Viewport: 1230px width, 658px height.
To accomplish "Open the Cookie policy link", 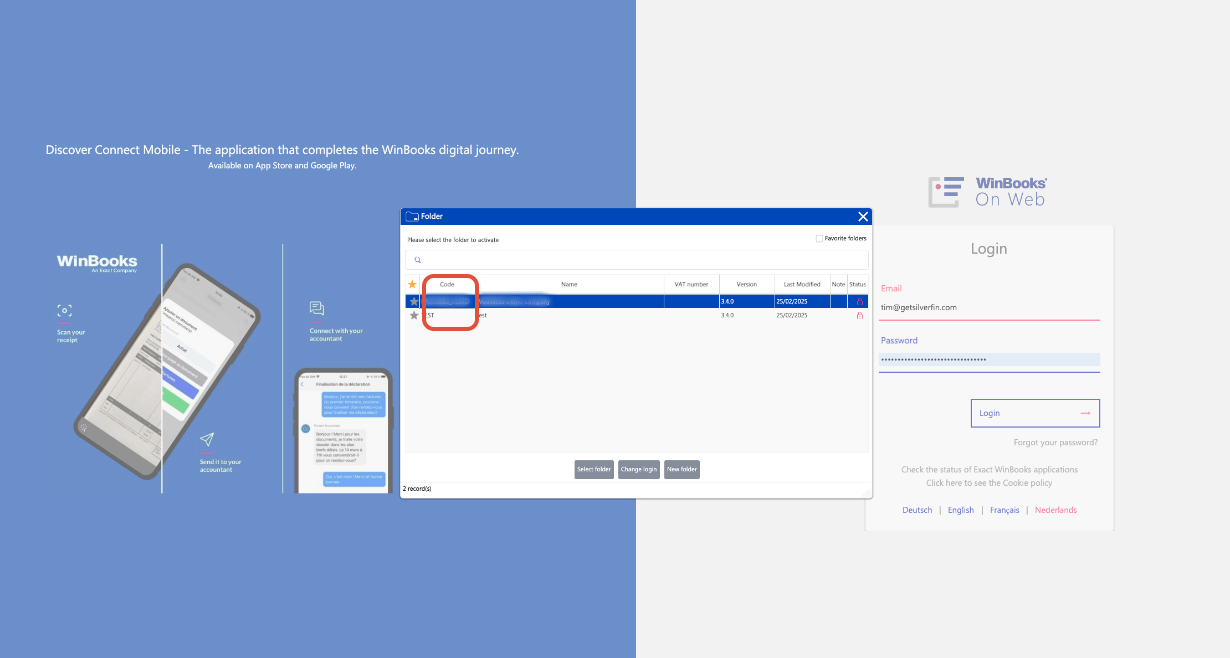I will (x=989, y=483).
